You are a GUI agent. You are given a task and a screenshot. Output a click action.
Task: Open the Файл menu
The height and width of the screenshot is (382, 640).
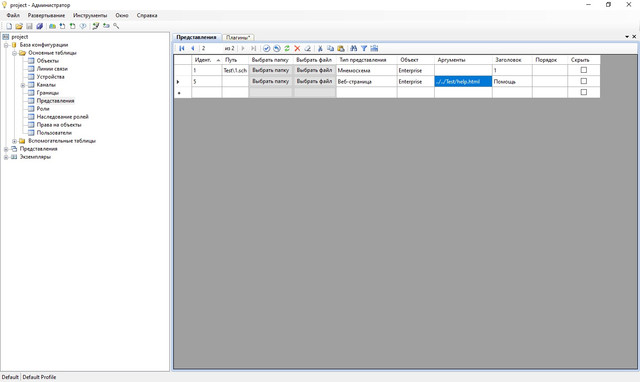13,15
